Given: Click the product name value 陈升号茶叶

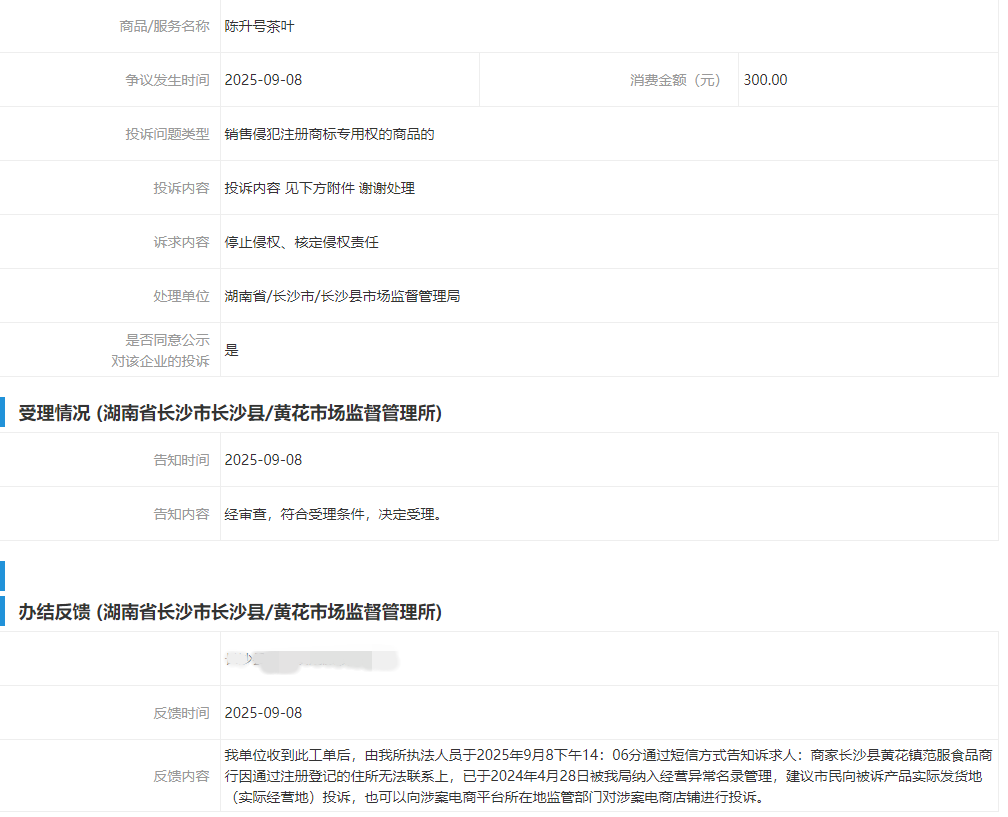Looking at the screenshot, I should coord(259,26).
